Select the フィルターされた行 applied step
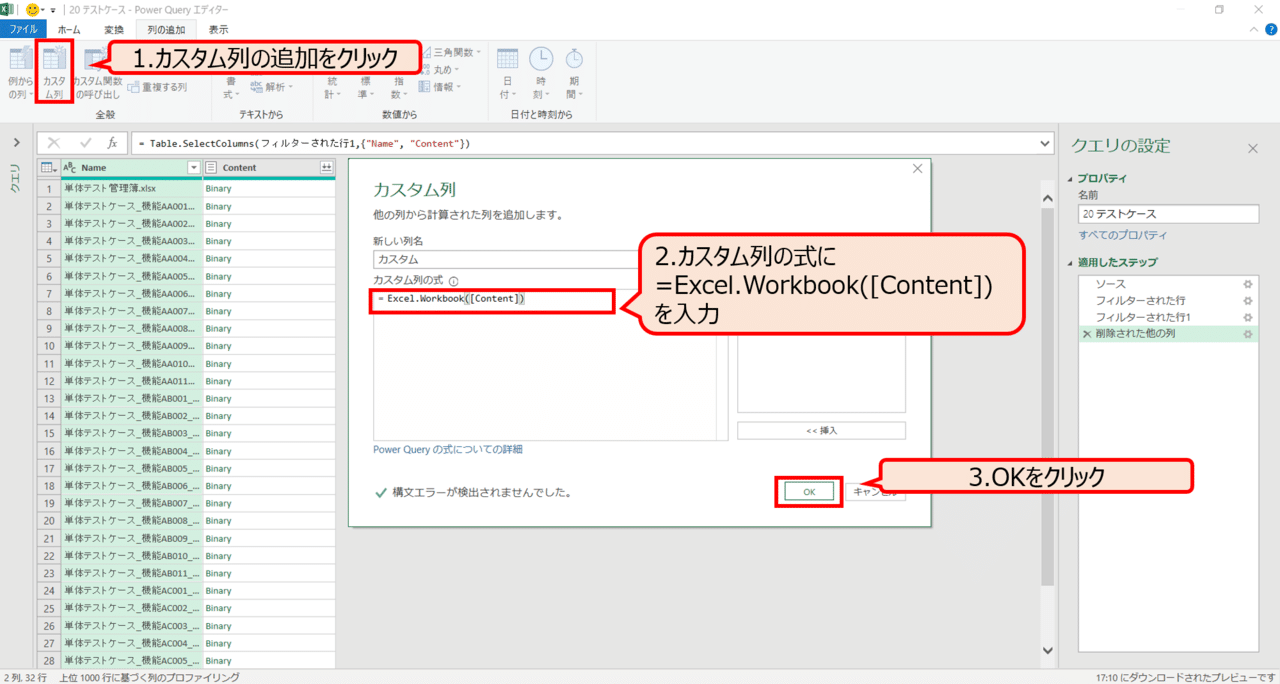Viewport: 1280px width, 684px height. 1168,300
